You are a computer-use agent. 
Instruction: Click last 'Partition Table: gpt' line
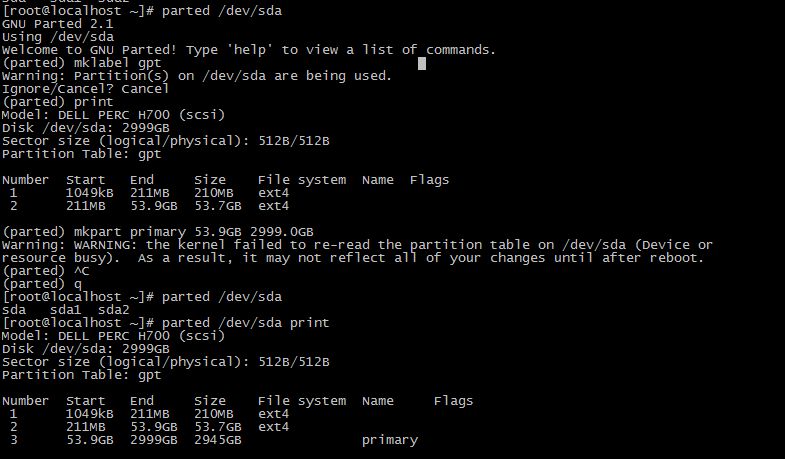[x=82, y=375]
